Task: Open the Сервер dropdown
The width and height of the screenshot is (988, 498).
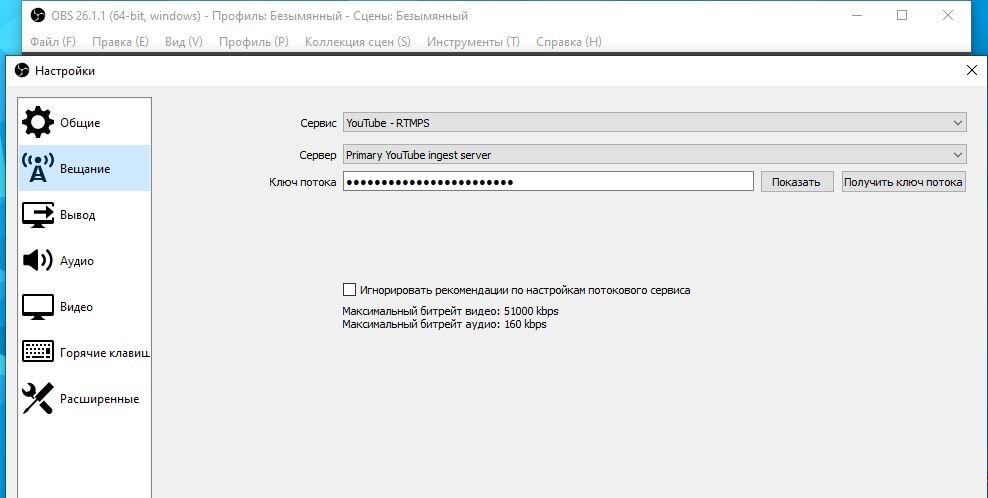Action: coord(654,154)
